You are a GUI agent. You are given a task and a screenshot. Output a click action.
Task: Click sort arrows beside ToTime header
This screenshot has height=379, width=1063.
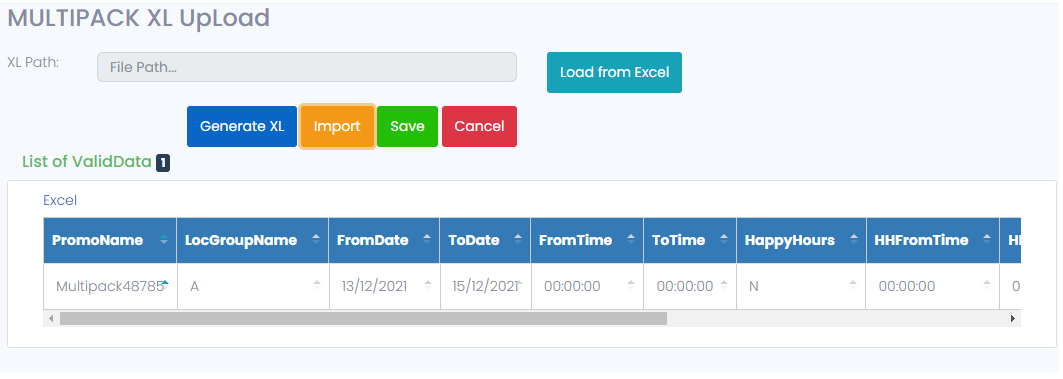tap(724, 240)
